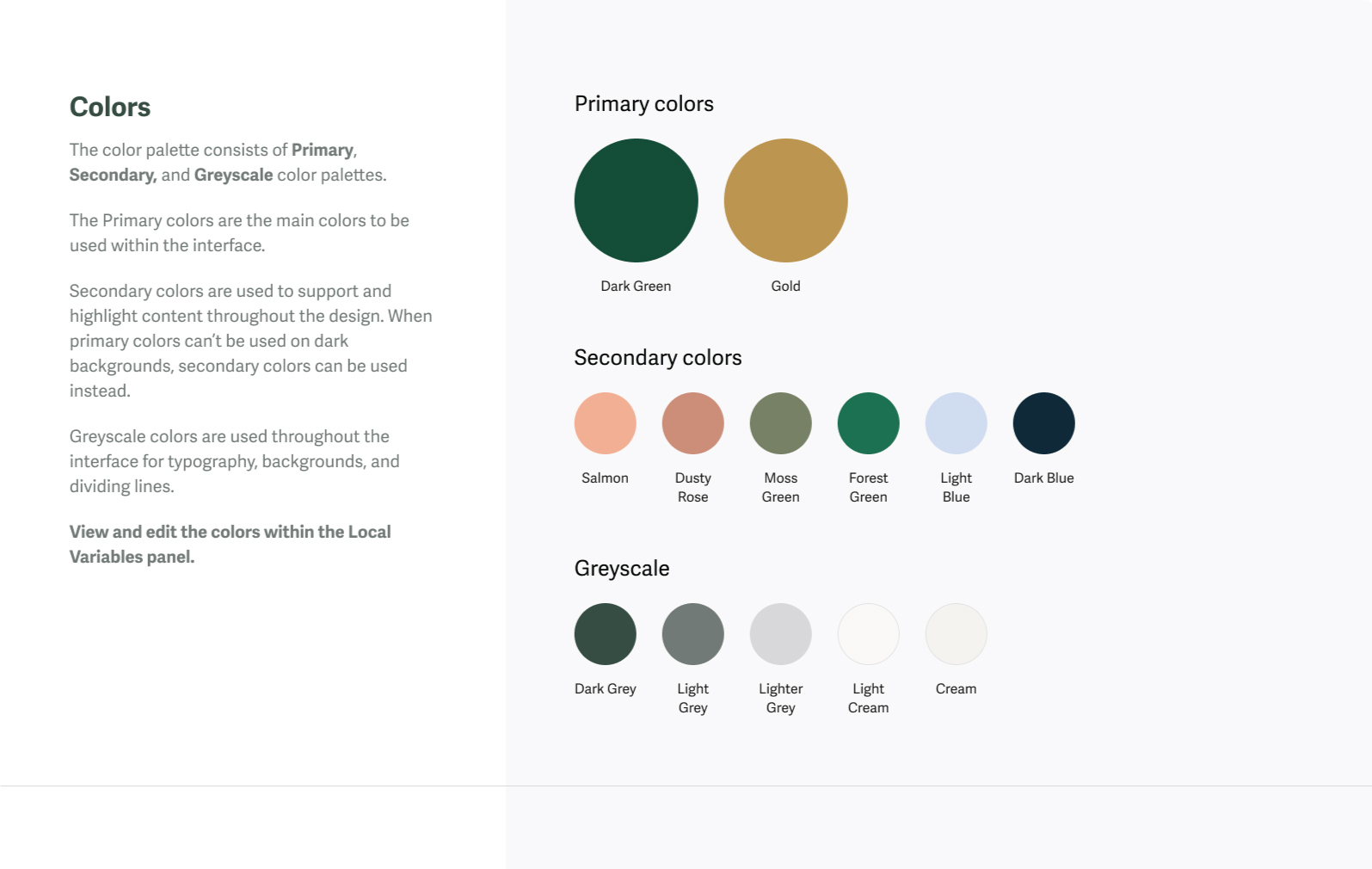Select the Secondary colors section heading
Viewport: 1372px width, 869px height.
pos(658,358)
